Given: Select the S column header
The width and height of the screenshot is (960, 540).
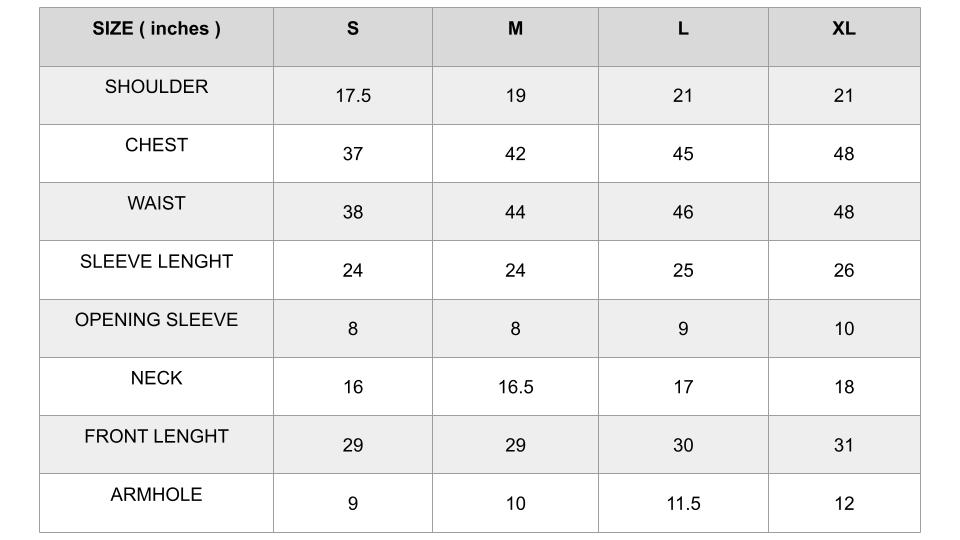Looking at the screenshot, I should point(353,29).
